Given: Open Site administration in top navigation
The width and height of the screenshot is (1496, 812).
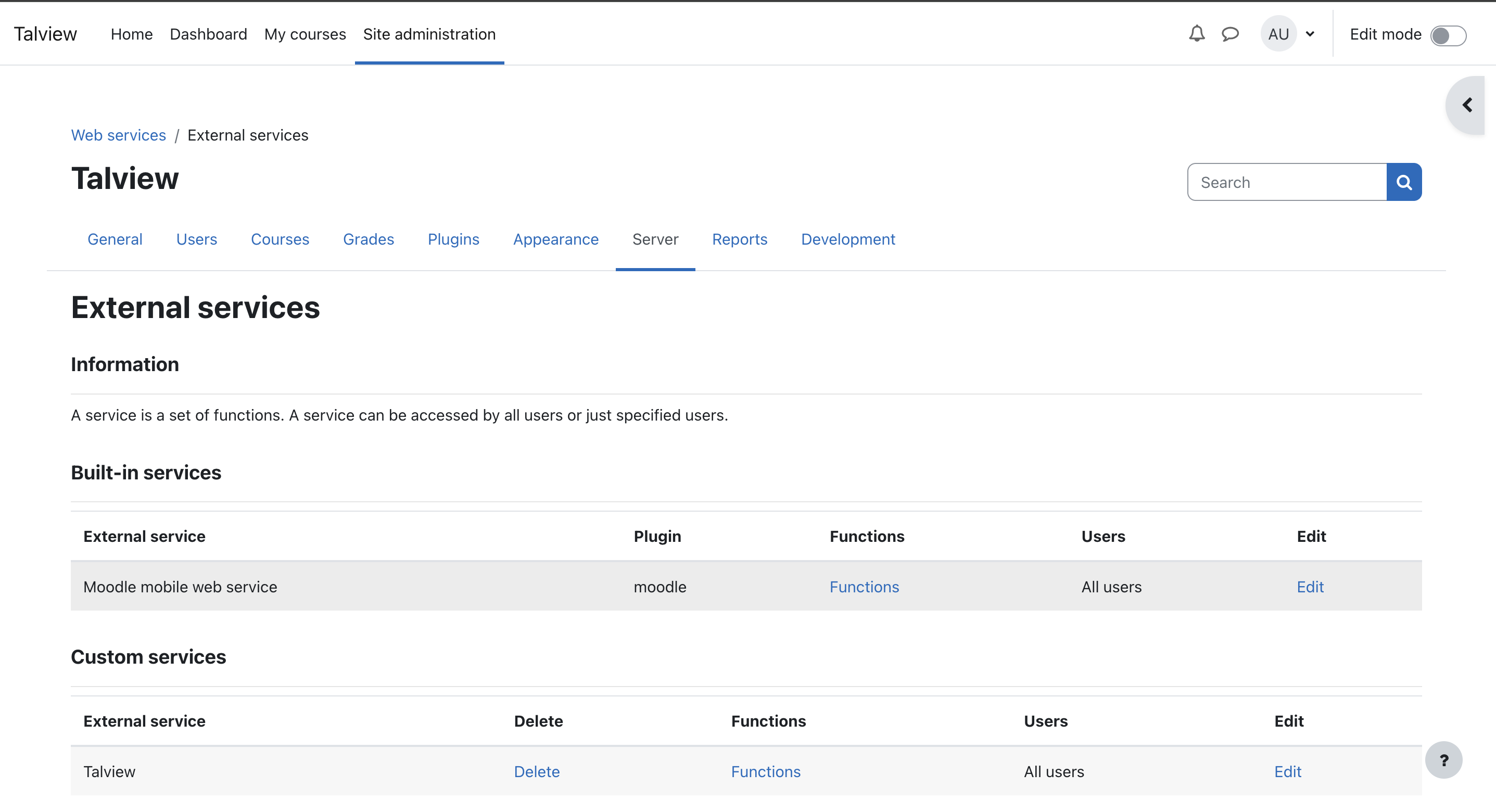Looking at the screenshot, I should (429, 34).
